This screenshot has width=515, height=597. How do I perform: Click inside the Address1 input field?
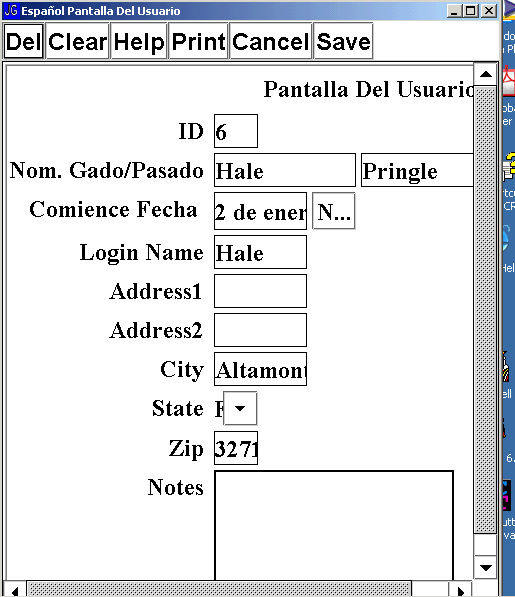tap(260, 291)
